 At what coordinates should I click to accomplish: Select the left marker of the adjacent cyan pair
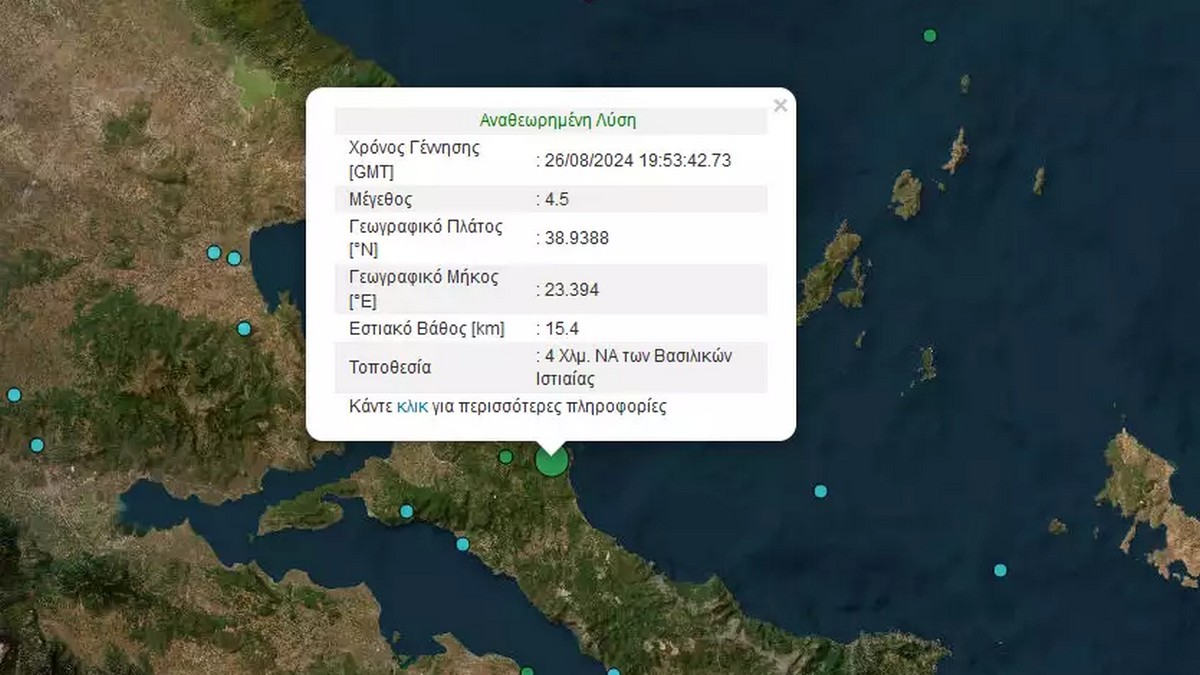click(214, 253)
